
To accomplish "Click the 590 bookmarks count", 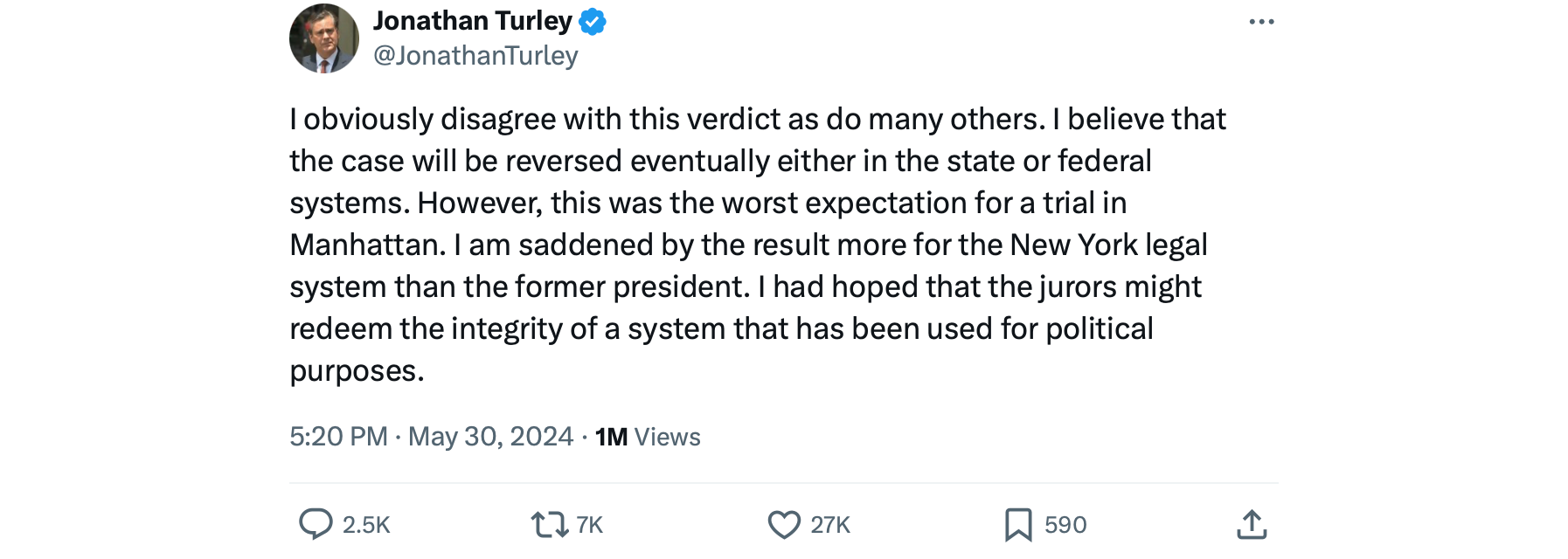I will [1065, 525].
